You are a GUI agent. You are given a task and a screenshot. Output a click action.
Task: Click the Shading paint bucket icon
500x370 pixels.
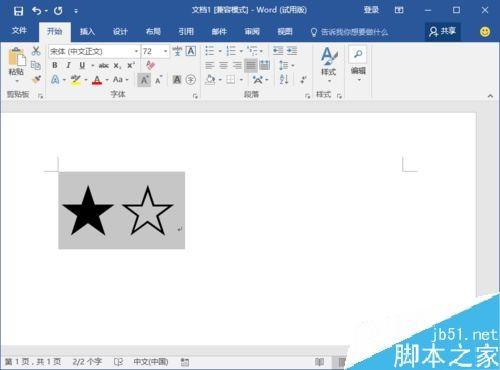210,80
